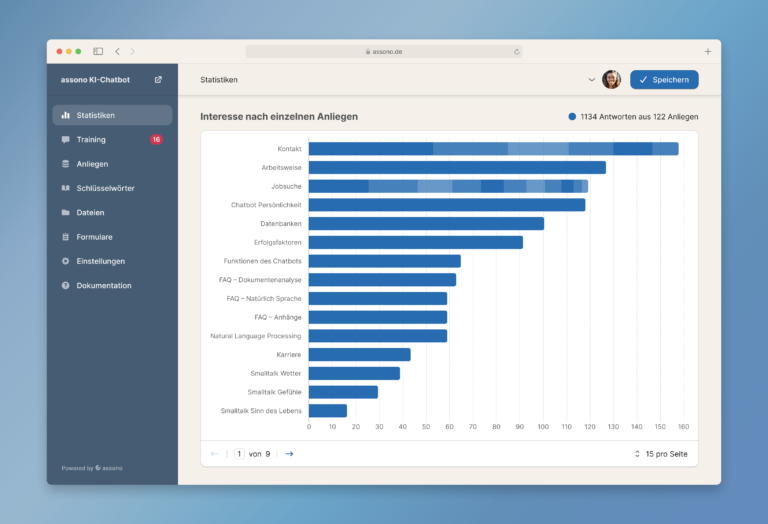
Task: Change the 15 pro Seite selector
Action: (661, 454)
